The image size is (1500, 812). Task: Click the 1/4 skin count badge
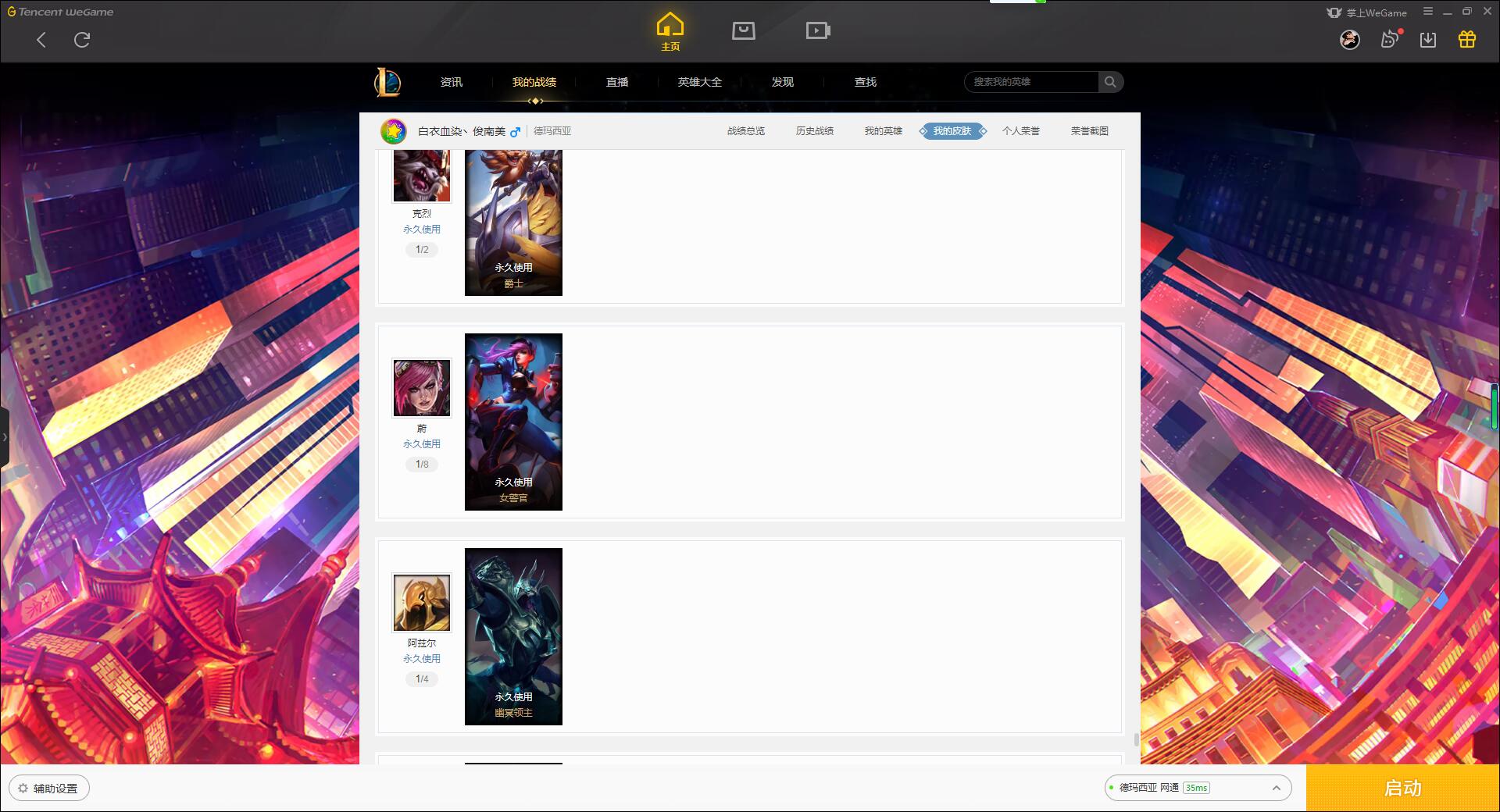422,679
